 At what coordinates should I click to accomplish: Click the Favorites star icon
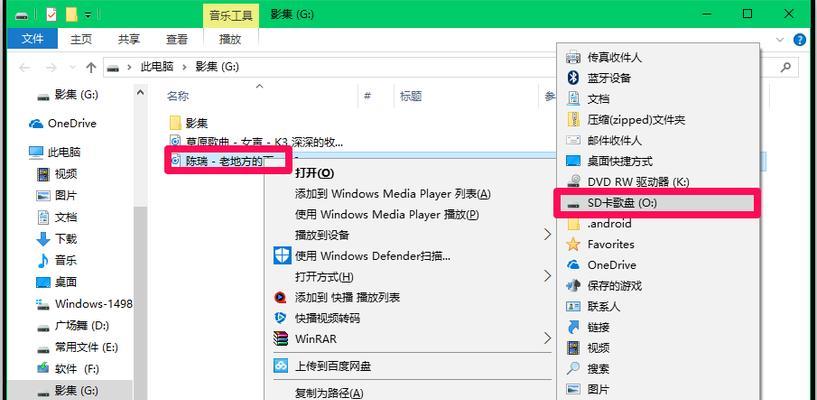pos(573,244)
